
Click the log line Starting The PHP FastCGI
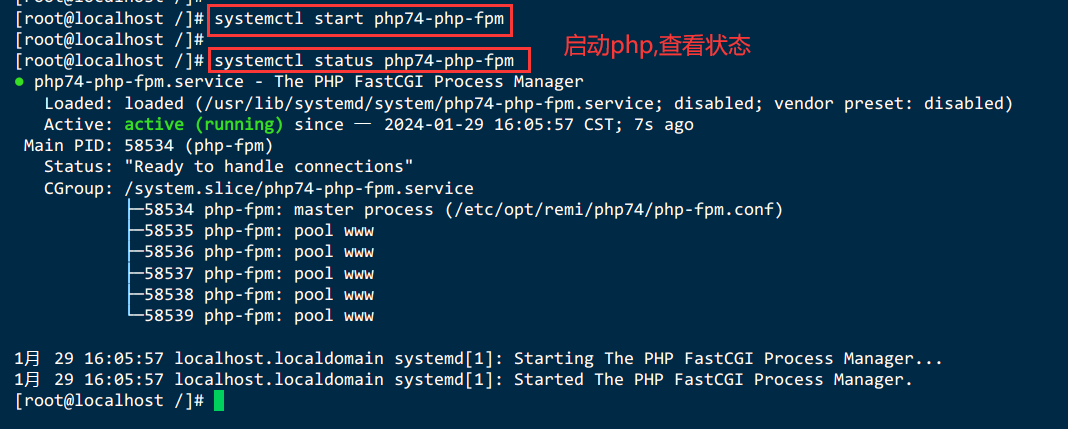tap(478, 358)
